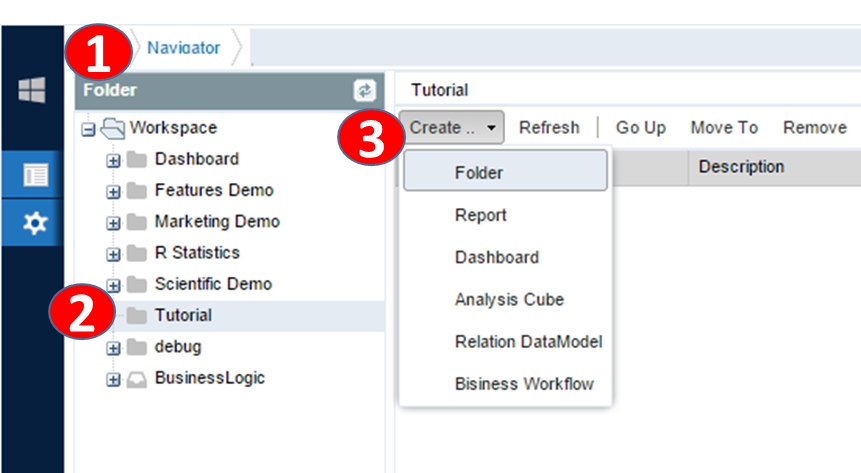The height and width of the screenshot is (473, 861).
Task: Collapse the Workspace tree node
Action: [89, 128]
